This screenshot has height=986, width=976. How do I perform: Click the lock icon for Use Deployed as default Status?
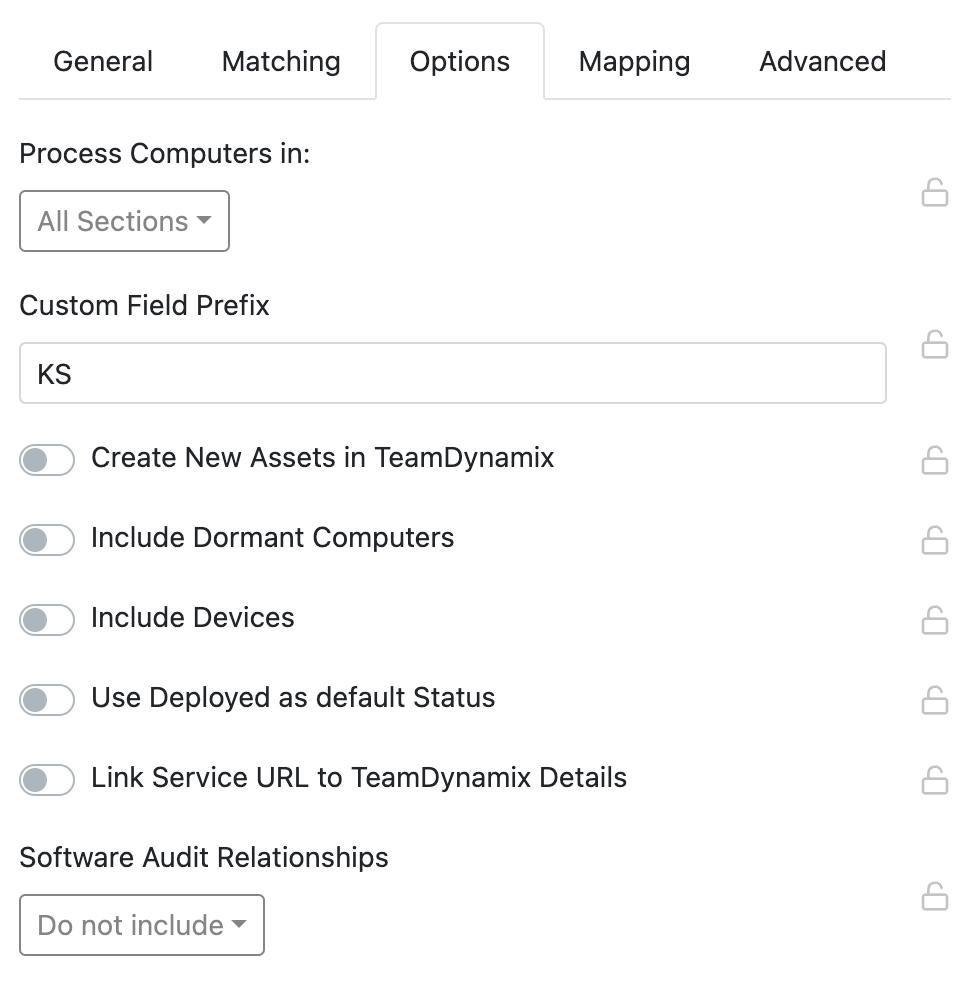click(x=935, y=700)
